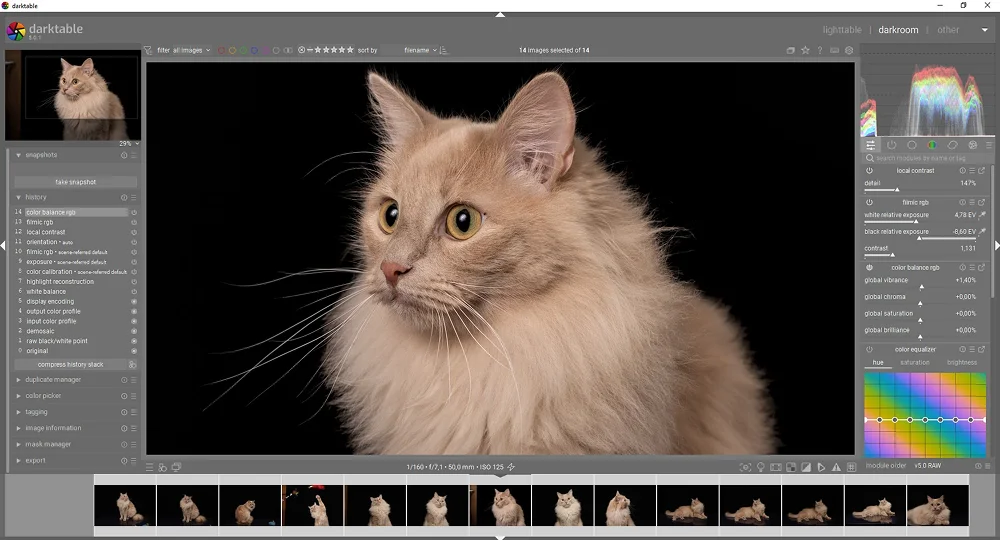
Task: Switch to the lighttable view
Action: pyautogui.click(x=841, y=30)
